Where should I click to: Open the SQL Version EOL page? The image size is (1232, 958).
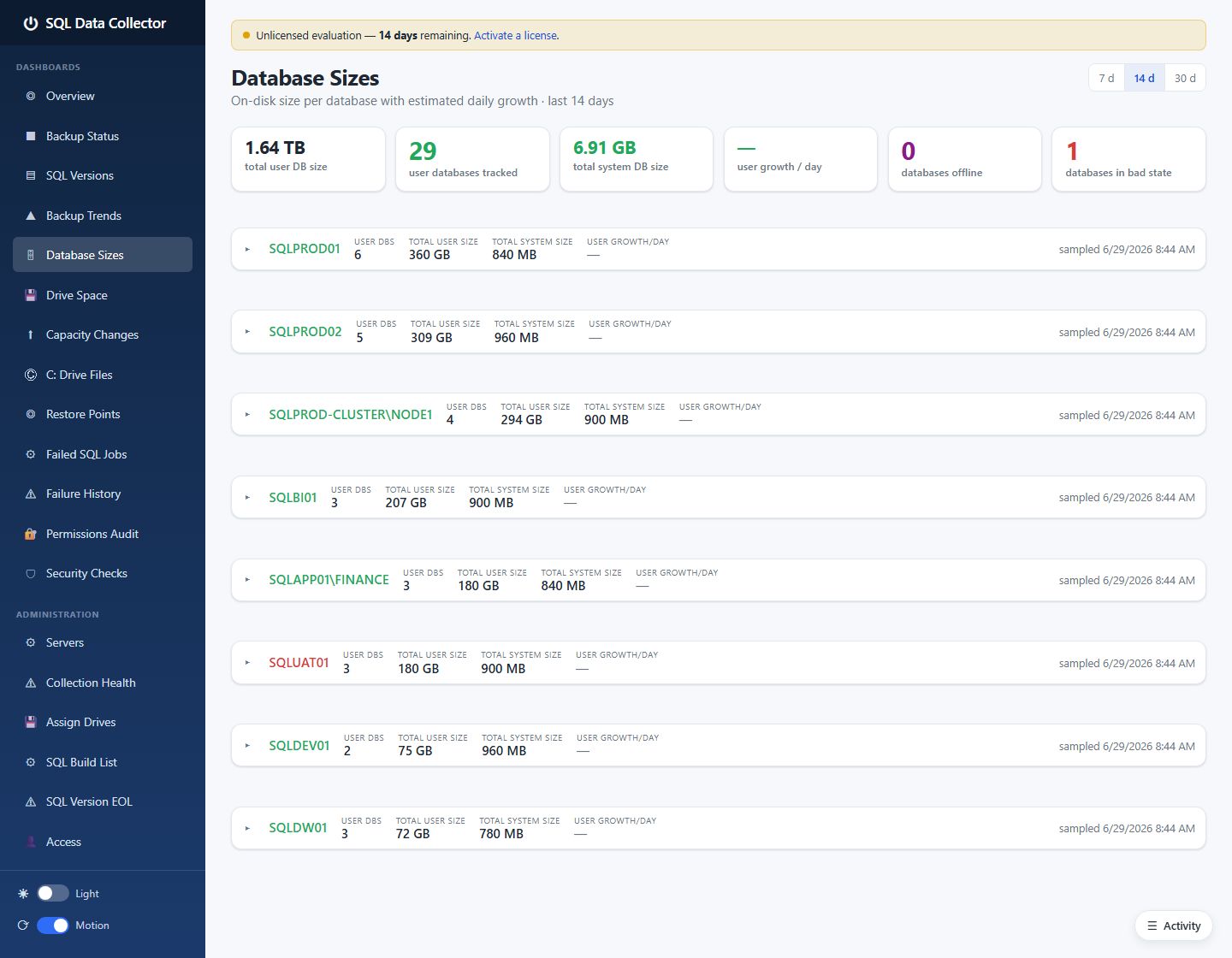[103, 801]
